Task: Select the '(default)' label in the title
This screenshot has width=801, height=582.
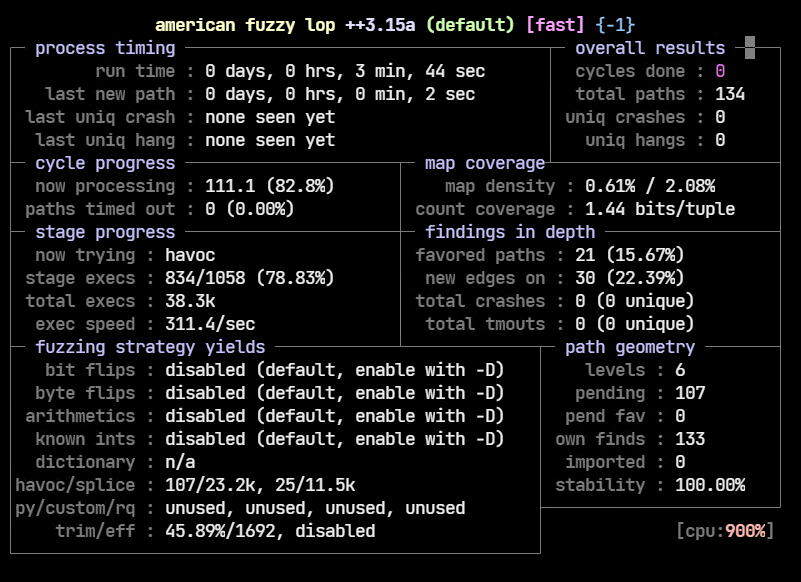Action: click(470, 25)
